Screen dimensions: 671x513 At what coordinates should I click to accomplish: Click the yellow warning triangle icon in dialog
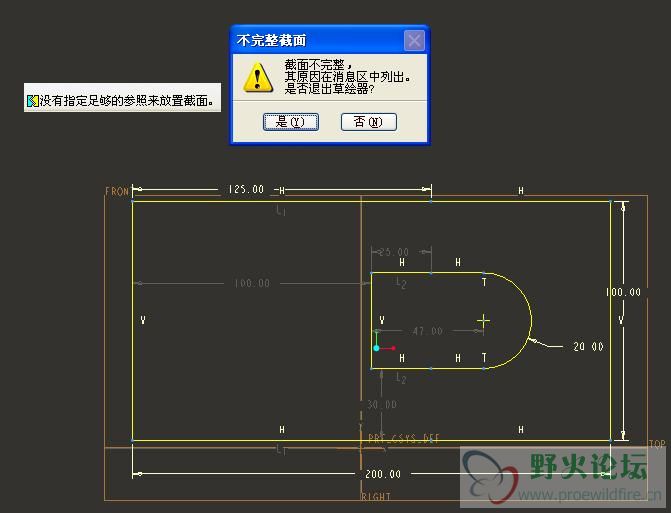point(258,78)
